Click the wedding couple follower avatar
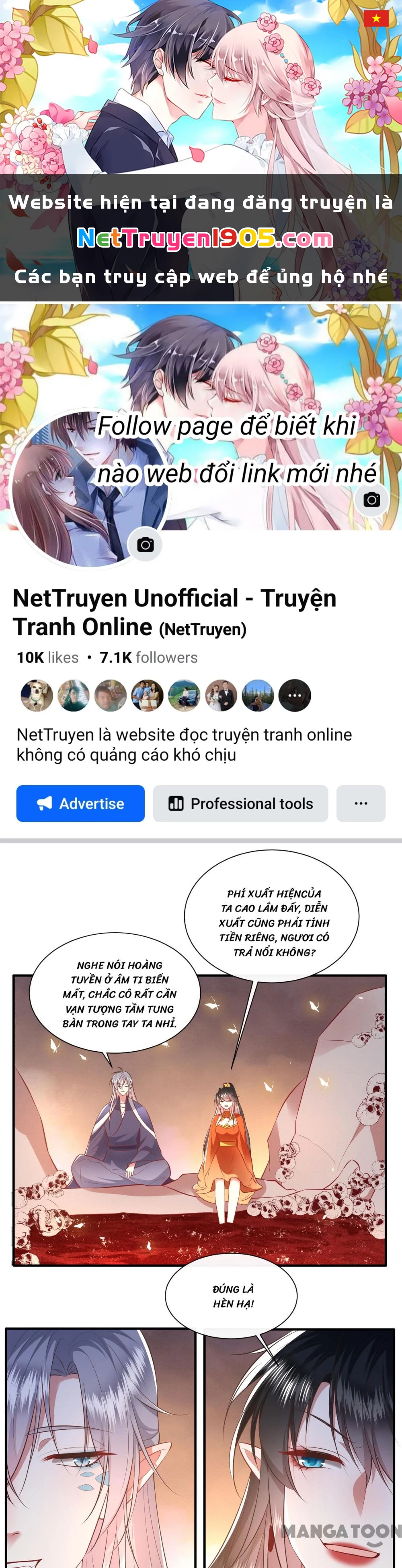The height and width of the screenshot is (1568, 402). [221, 696]
